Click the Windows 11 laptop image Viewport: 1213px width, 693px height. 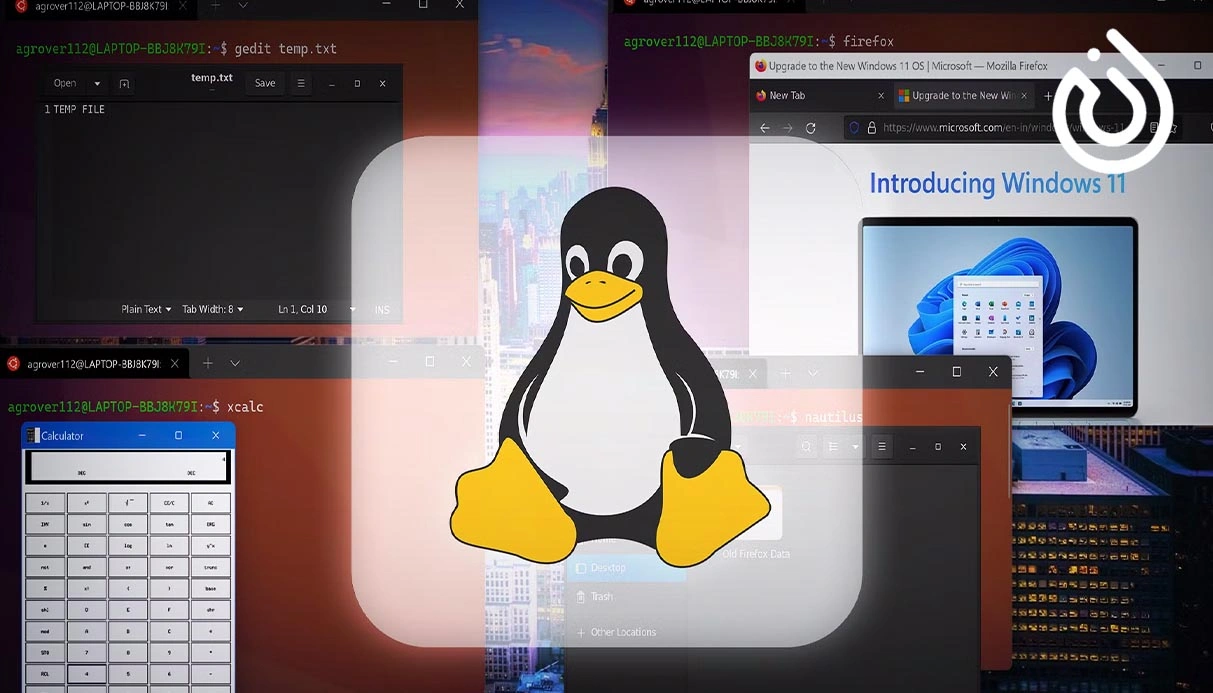[x=998, y=316]
